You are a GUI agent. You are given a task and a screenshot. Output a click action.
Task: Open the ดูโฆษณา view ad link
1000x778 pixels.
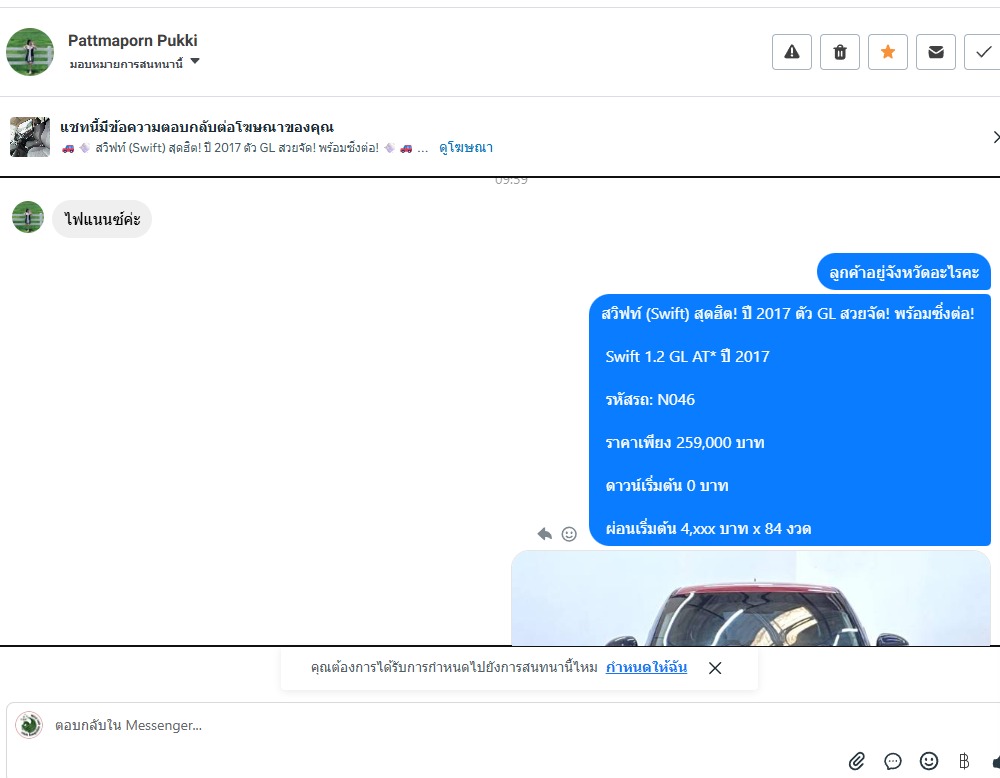click(x=466, y=147)
